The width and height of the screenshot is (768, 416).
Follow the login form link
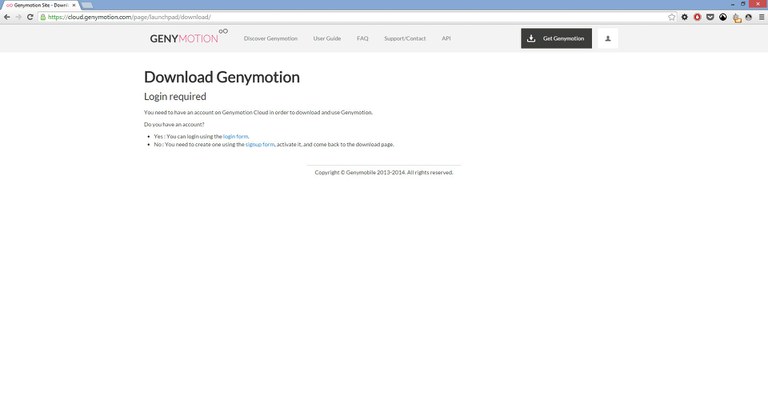(236, 137)
